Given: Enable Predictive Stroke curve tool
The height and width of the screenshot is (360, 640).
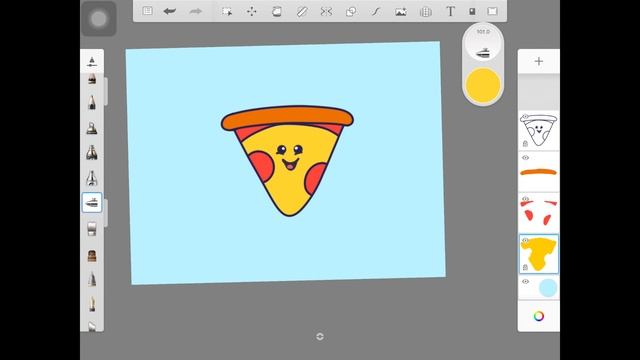Looking at the screenshot, I should click(x=376, y=11).
